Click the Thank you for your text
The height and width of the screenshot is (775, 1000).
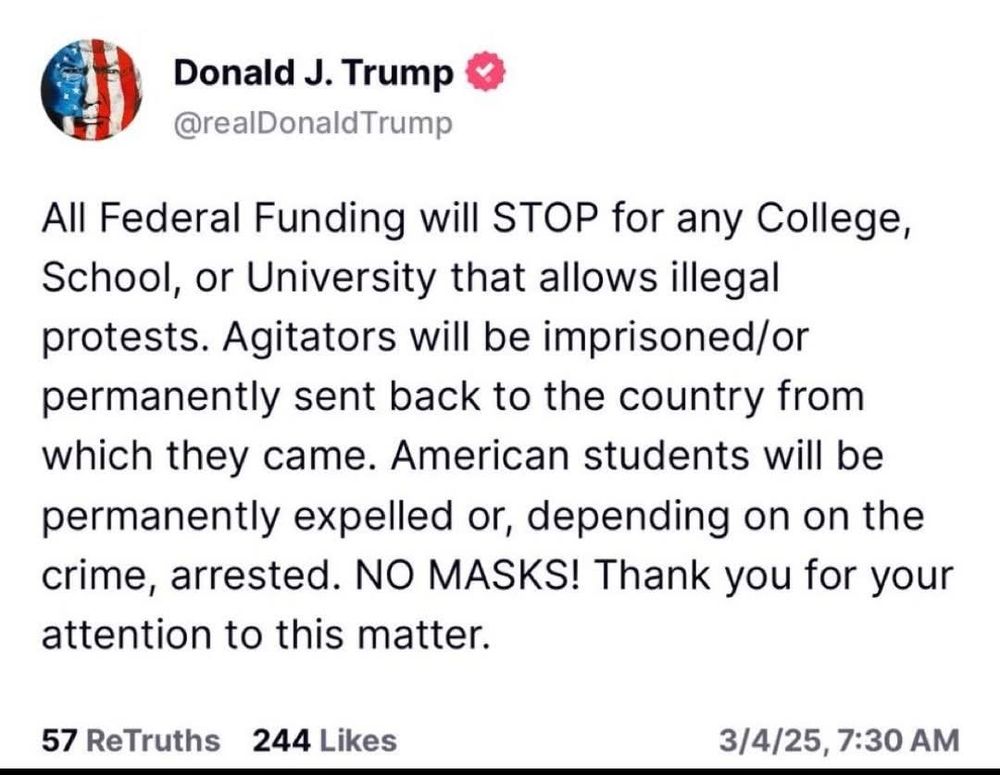point(773,576)
